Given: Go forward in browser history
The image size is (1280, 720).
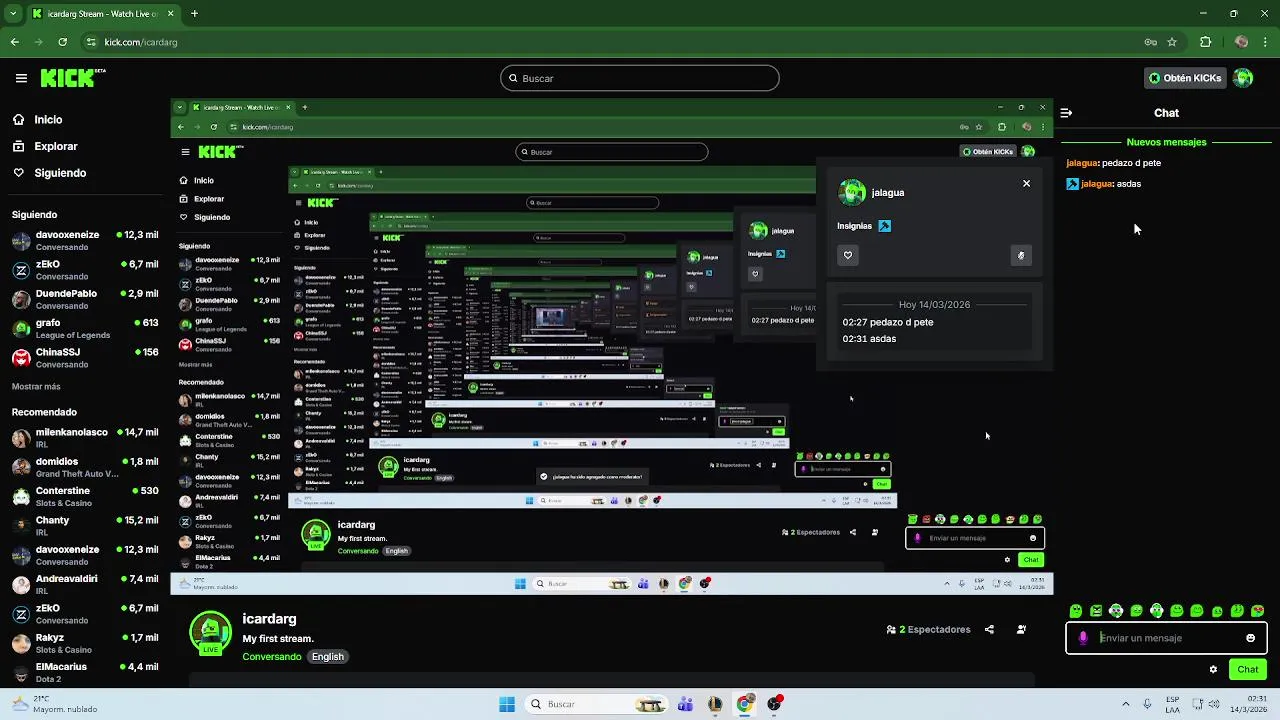Looking at the screenshot, I should tap(38, 42).
